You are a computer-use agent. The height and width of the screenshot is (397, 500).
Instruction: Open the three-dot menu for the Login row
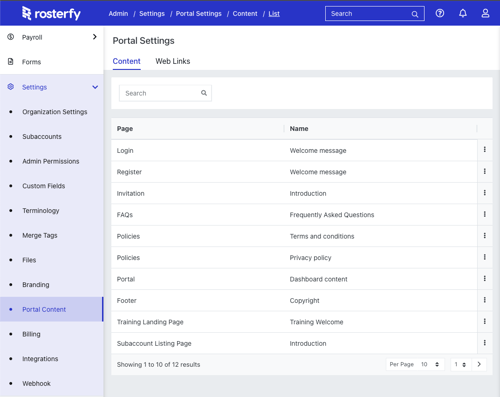[485, 150]
